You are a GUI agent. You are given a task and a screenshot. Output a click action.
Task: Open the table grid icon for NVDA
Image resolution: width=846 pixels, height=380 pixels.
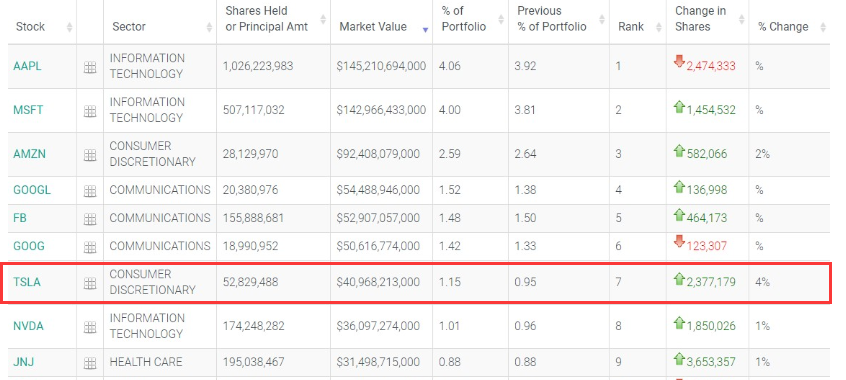(90, 327)
